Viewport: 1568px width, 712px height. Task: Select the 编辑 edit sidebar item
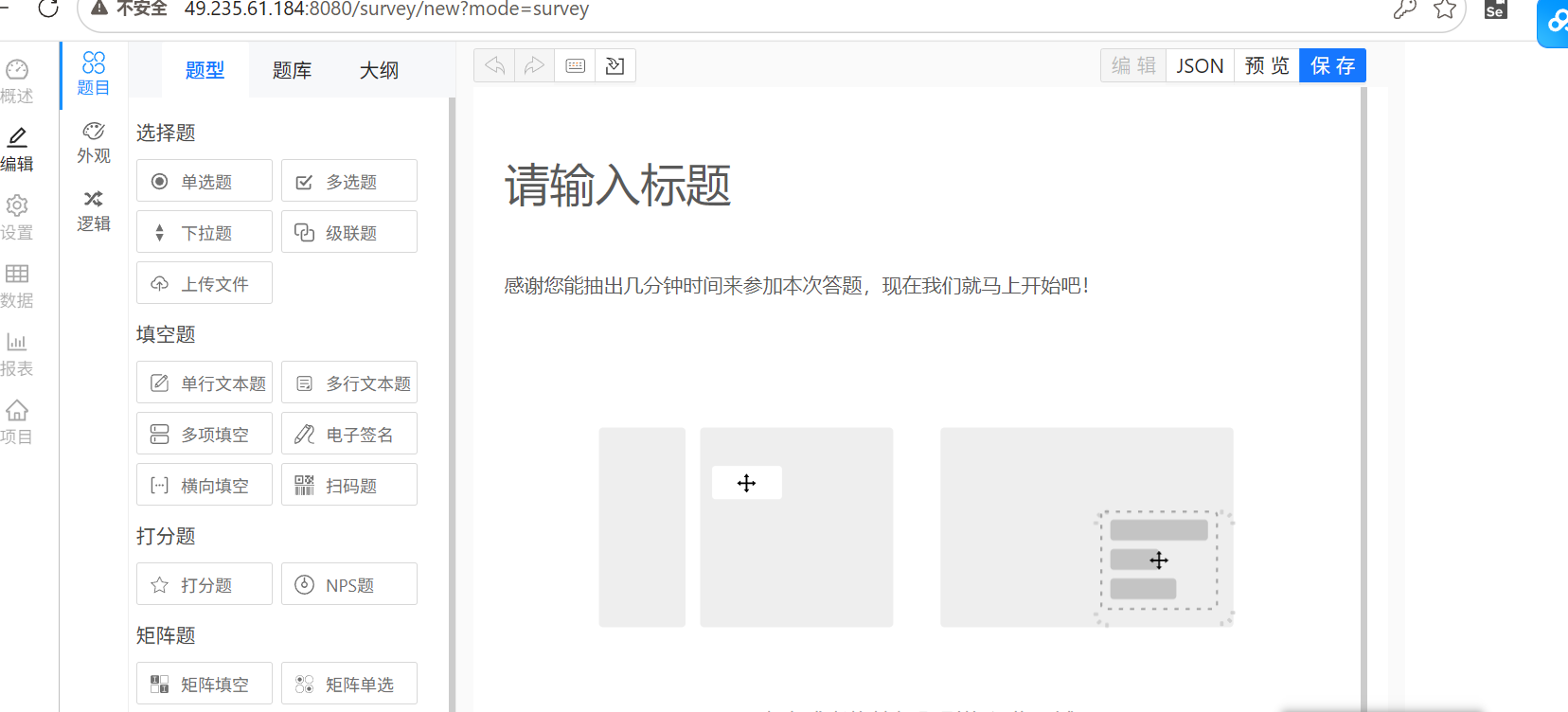pyautogui.click(x=16, y=150)
